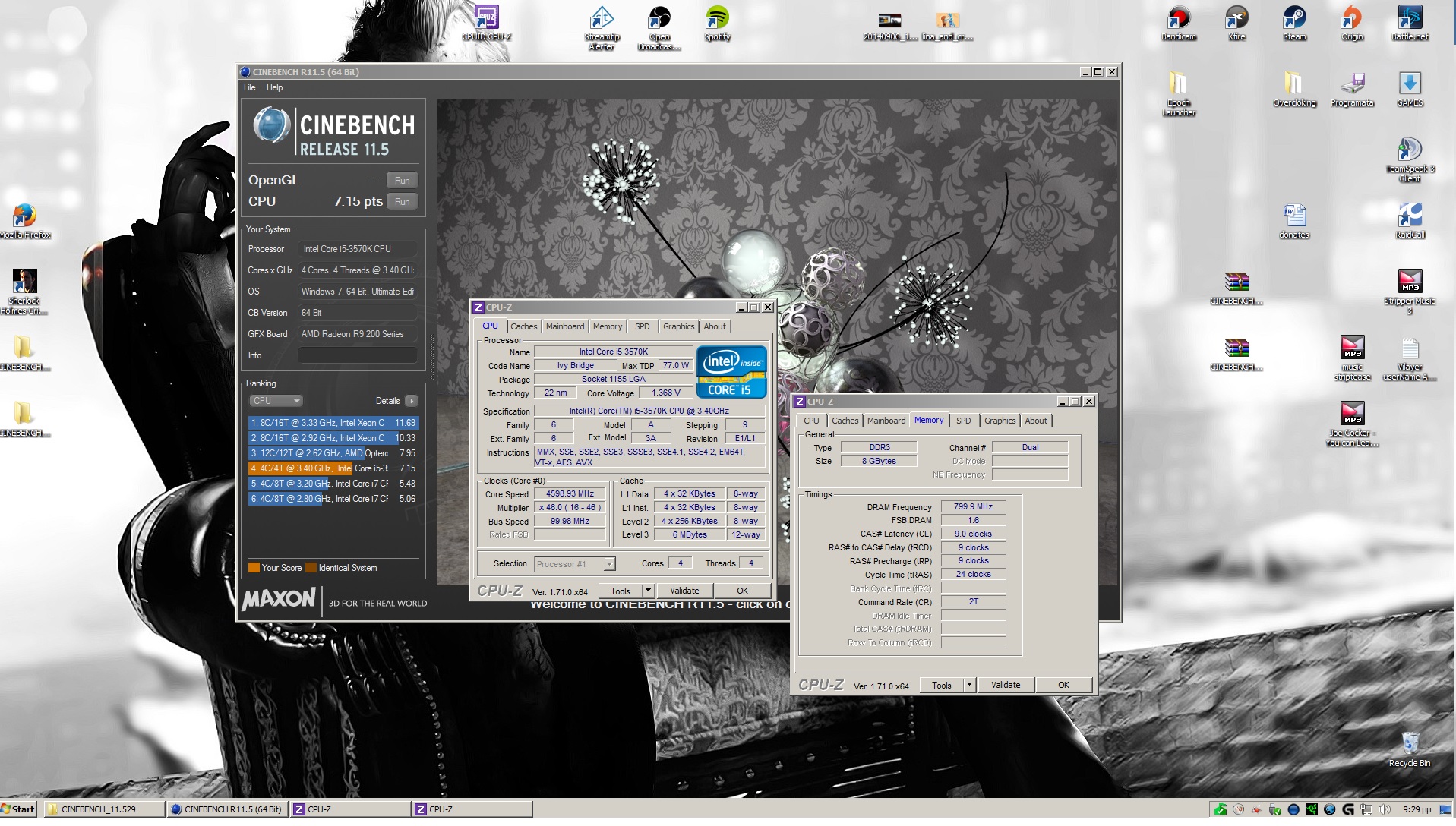Screen dimensions: 1456x826
Task: Open the Bandicam desktop shortcut
Action: (x=1179, y=23)
